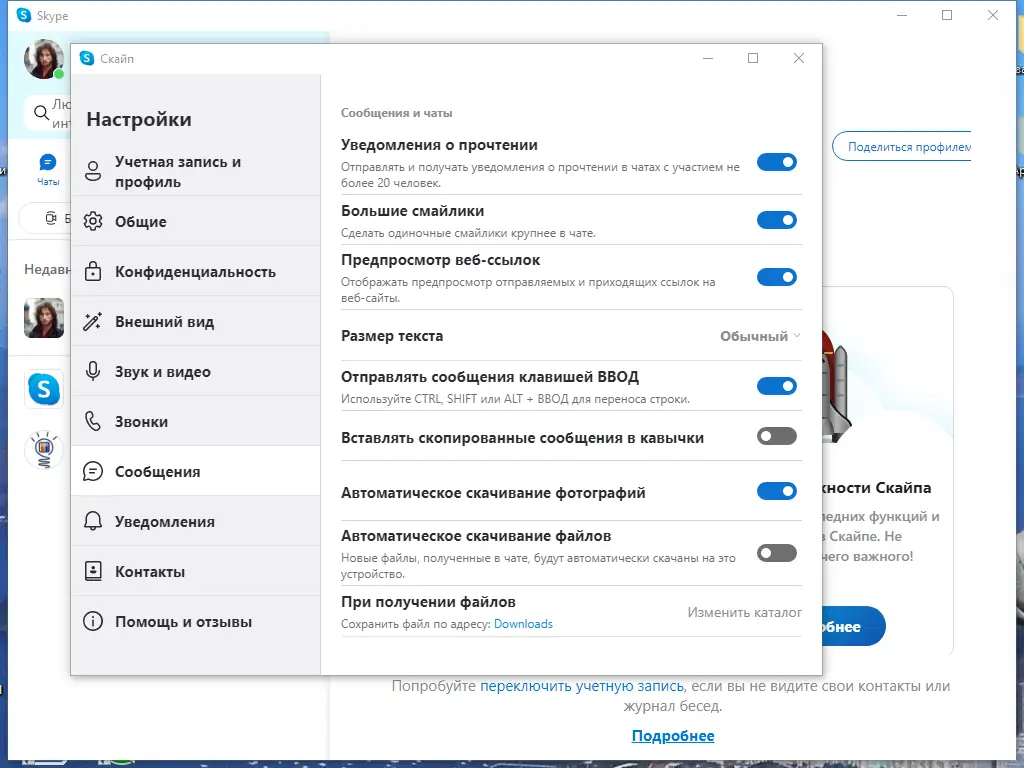
Task: Open the lightbulb avatar chat in recent list
Action: click(x=44, y=450)
